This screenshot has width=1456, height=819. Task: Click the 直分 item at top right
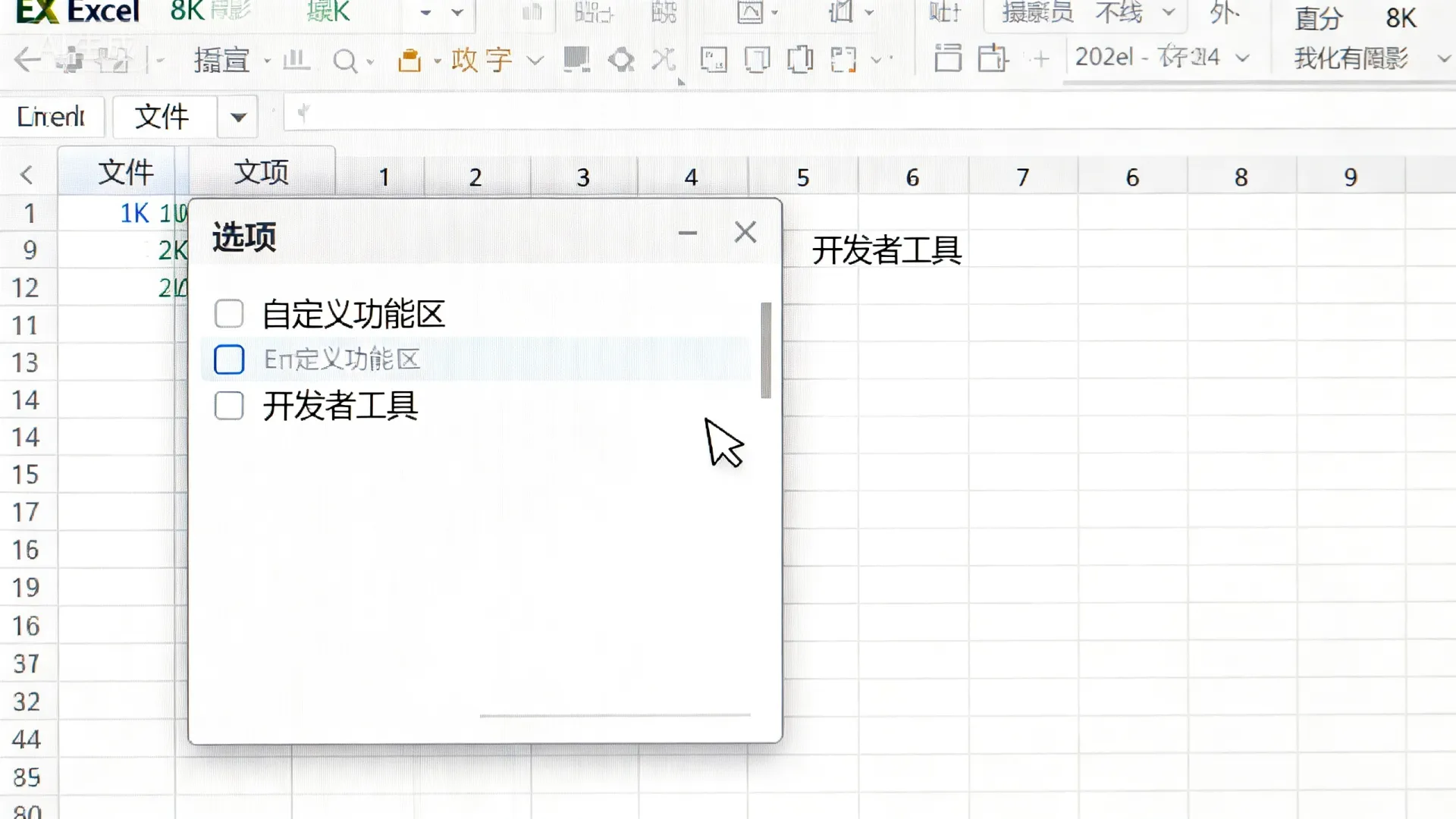tap(1319, 18)
